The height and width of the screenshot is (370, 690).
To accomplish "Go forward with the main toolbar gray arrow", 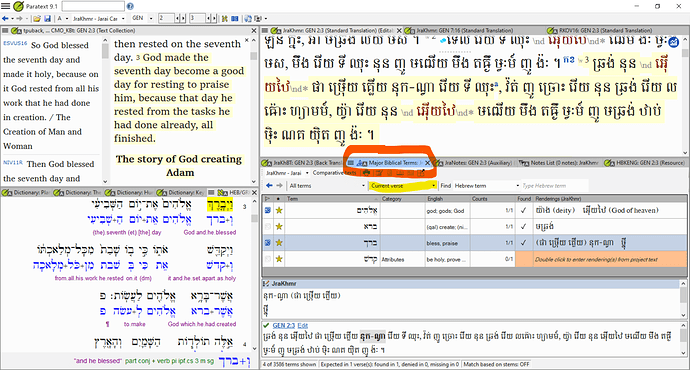I will pos(19,18).
